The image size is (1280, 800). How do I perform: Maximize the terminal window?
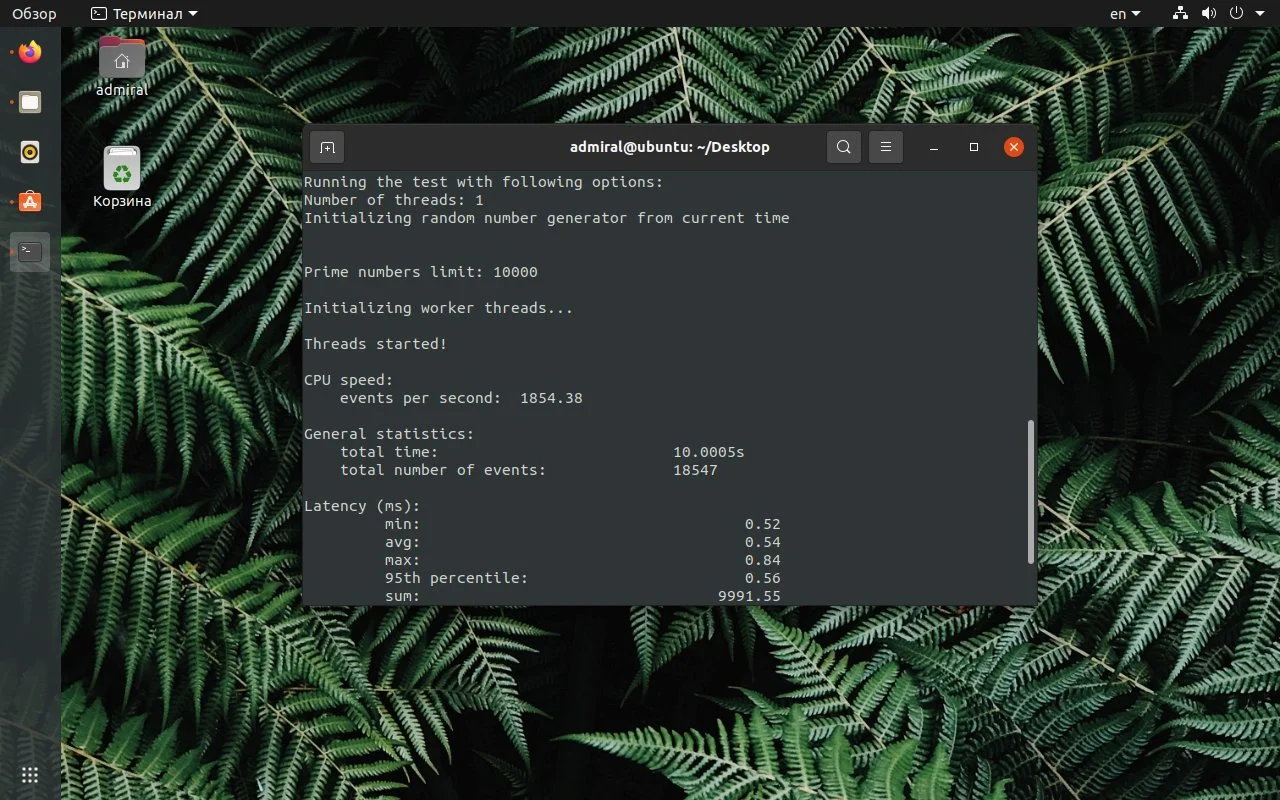pyautogui.click(x=974, y=147)
